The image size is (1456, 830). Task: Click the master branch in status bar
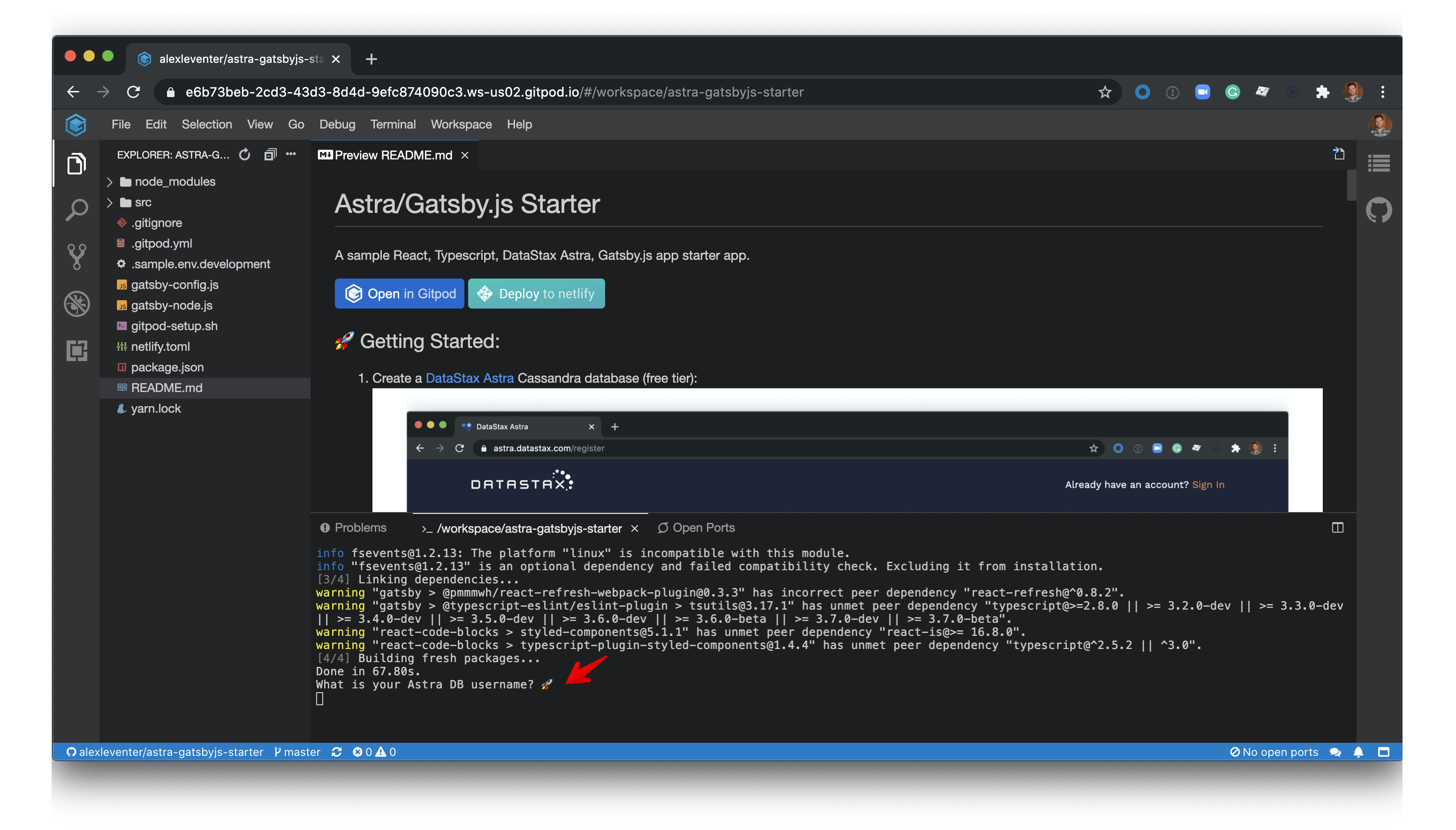(x=297, y=752)
